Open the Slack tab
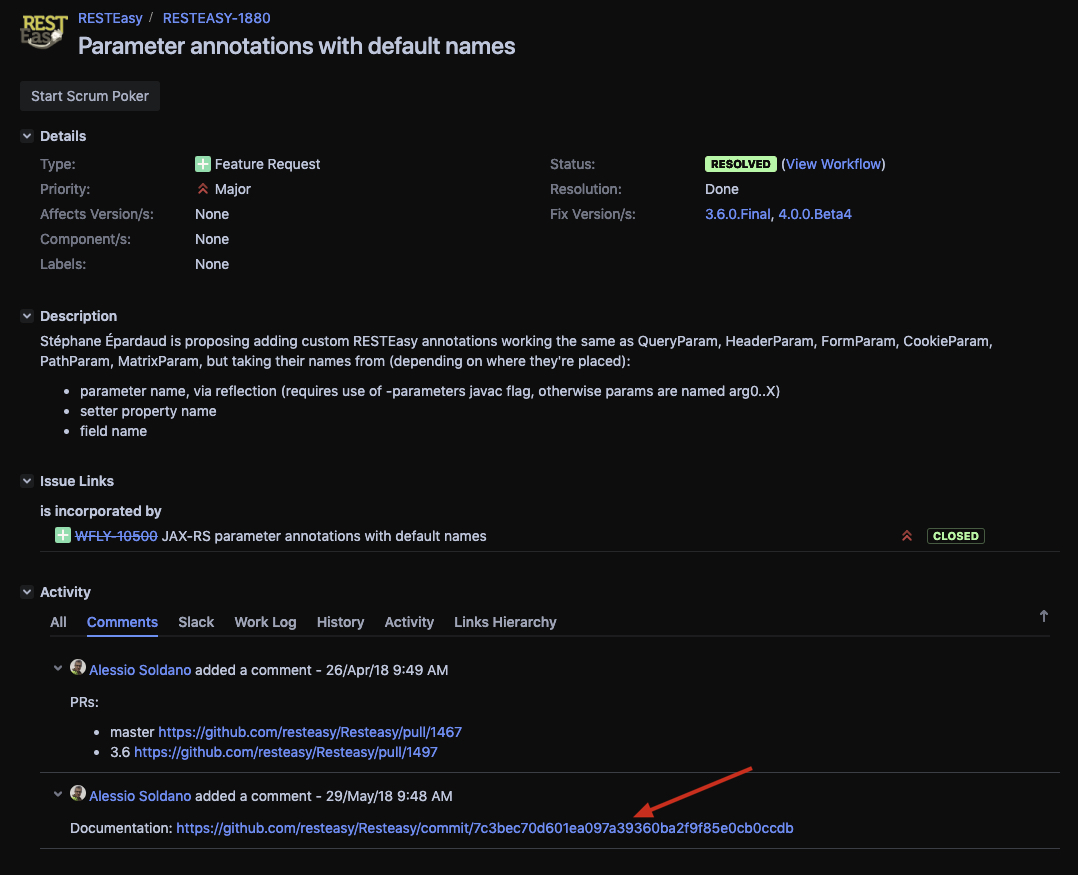Screen dimensions: 1078x875 (x=196, y=622)
